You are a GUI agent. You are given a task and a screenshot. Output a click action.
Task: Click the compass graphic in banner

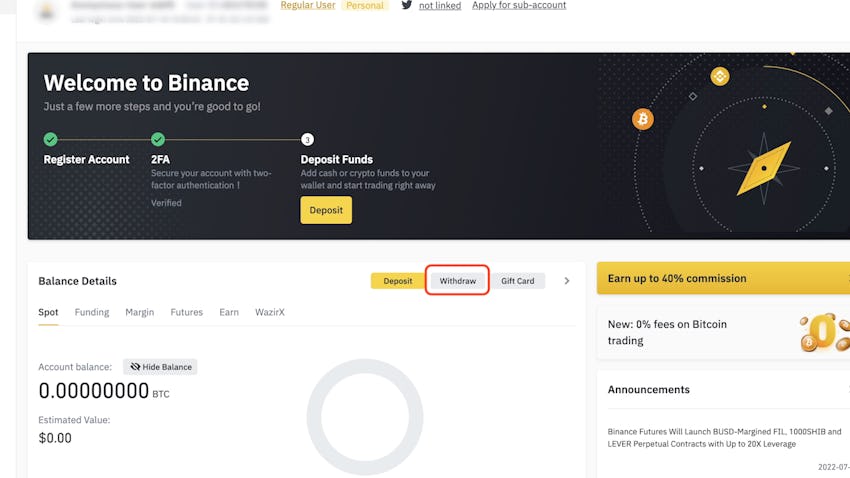[764, 168]
